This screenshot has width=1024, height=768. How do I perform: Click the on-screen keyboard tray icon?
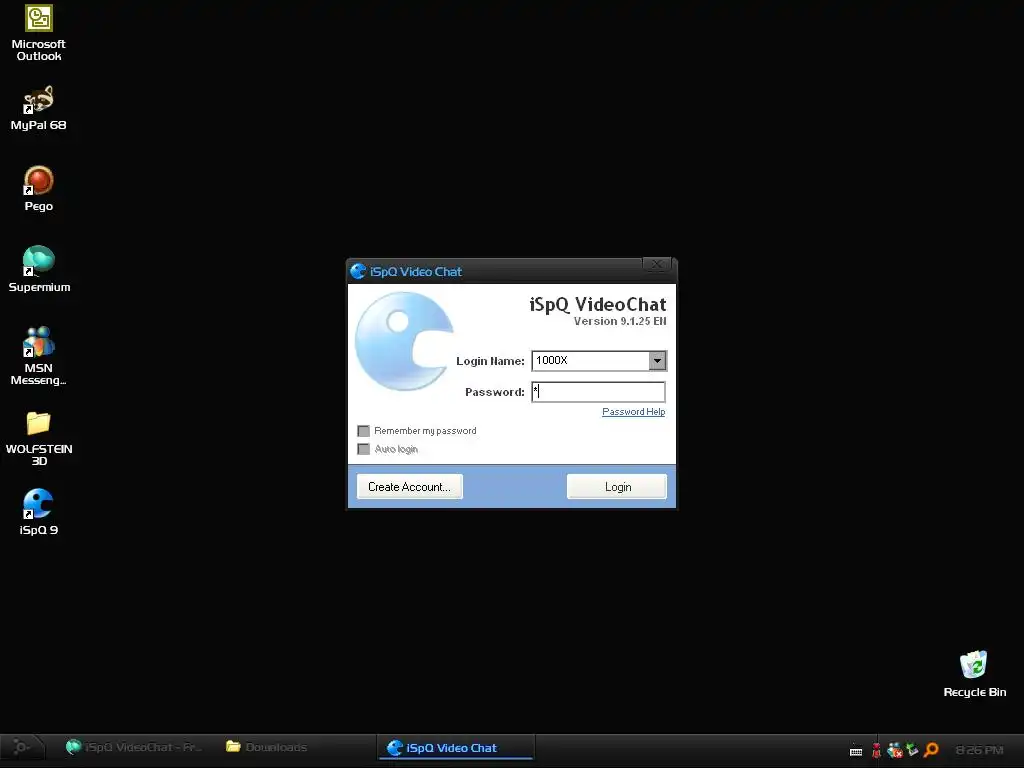coord(856,752)
